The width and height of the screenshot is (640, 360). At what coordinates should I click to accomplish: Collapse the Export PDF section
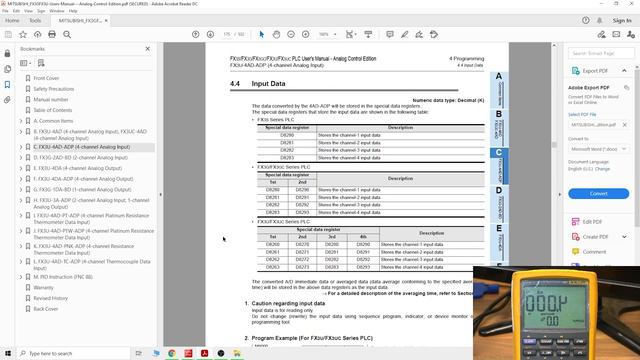(624, 71)
